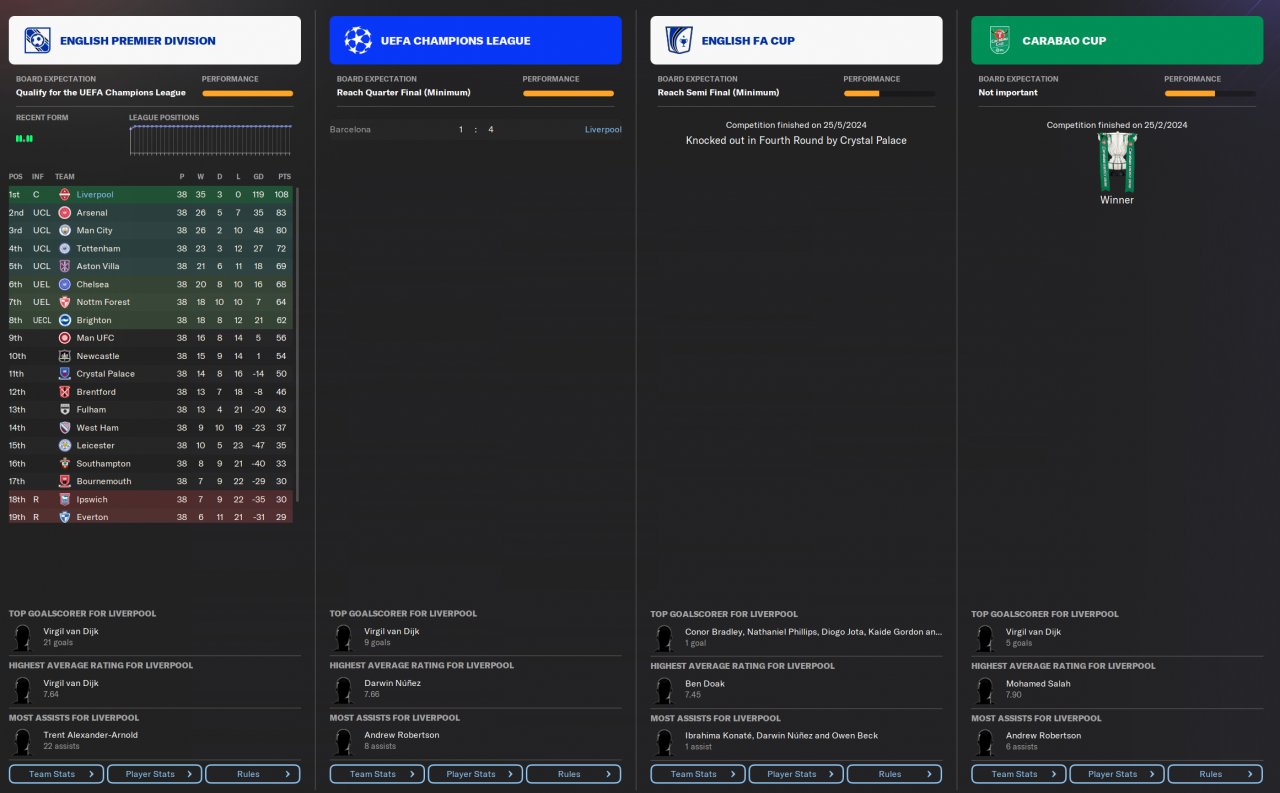This screenshot has height=793, width=1280.
Task: Click Chelsea's club badge in the table
Action: coord(65,284)
